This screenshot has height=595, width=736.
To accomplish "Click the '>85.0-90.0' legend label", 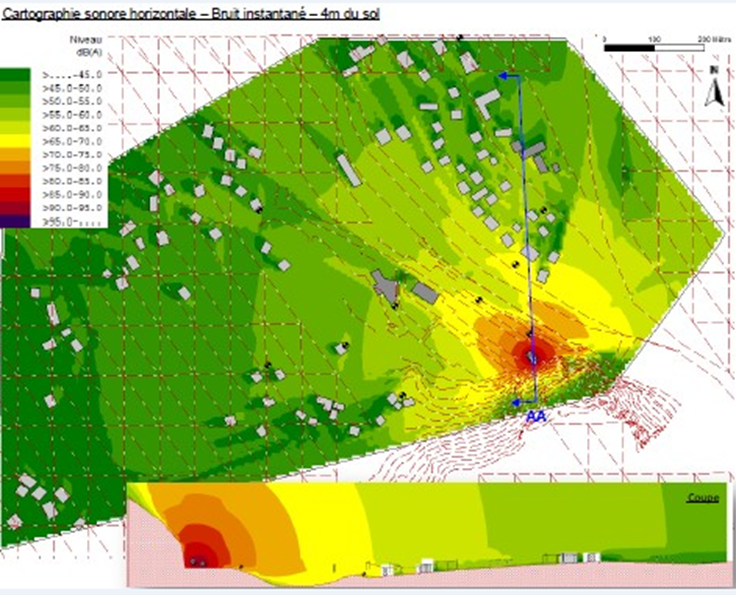I will [x=72, y=195].
